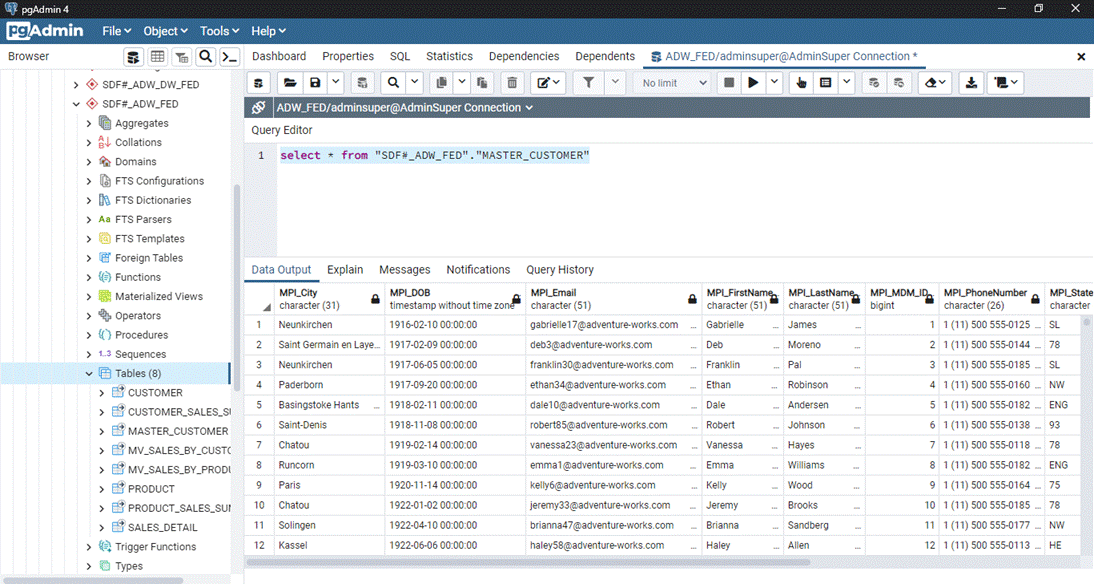Select the SALES_DETAIL table in tree

click(163, 528)
